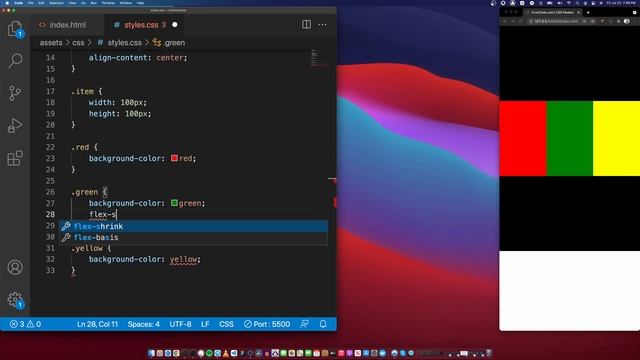The width and height of the screenshot is (640, 360).
Task: Choose the flex-shrink autocomplete suggestion
Action: (x=193, y=226)
